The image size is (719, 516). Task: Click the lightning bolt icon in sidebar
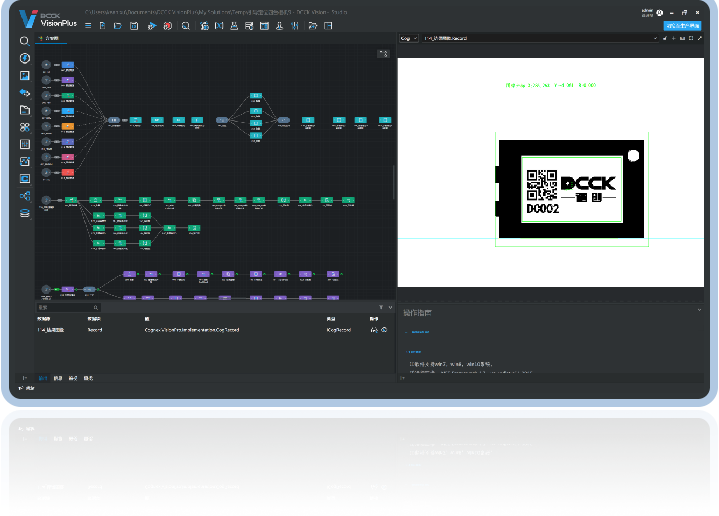[24, 58]
